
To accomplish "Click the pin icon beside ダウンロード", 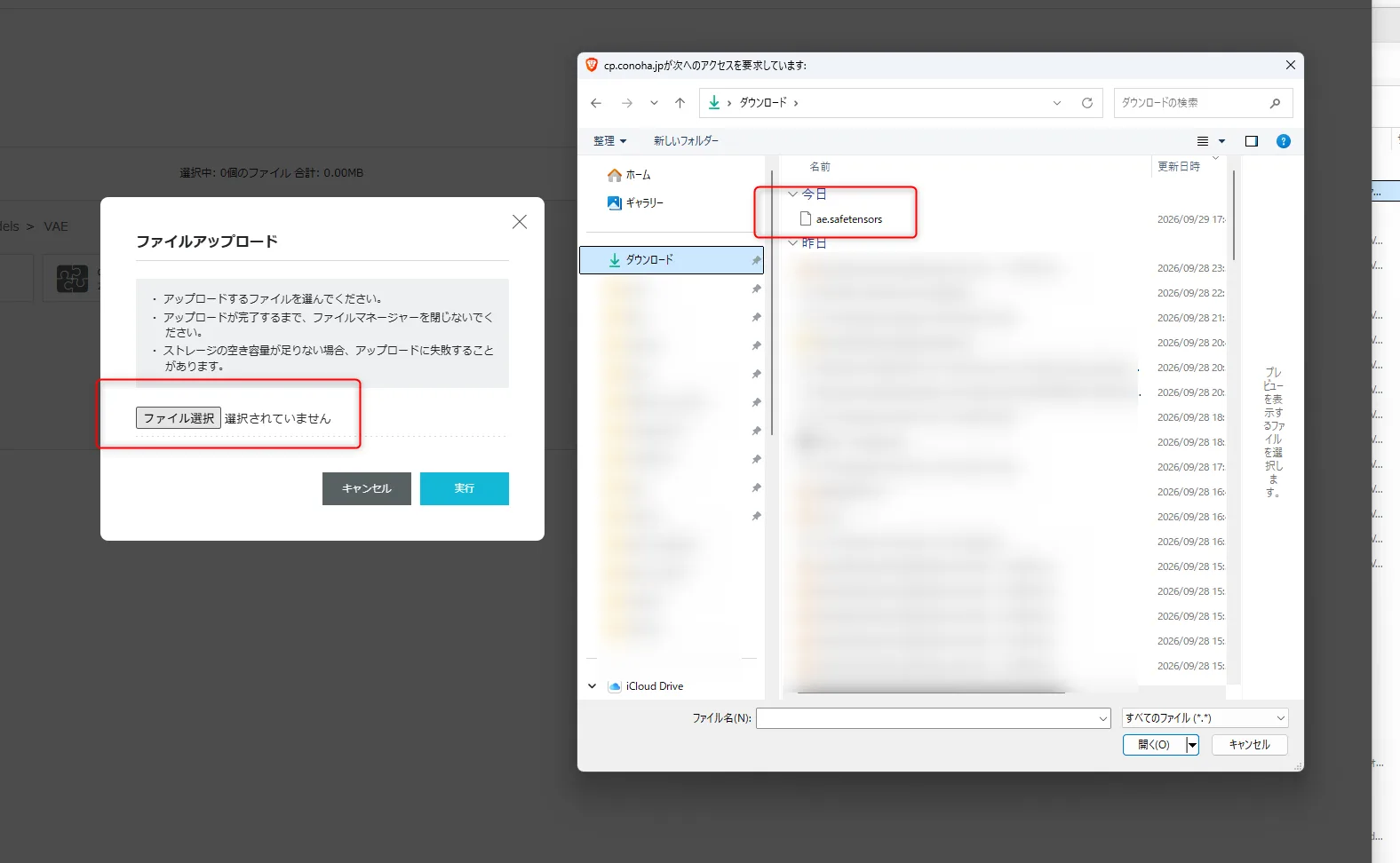I will pos(756,260).
